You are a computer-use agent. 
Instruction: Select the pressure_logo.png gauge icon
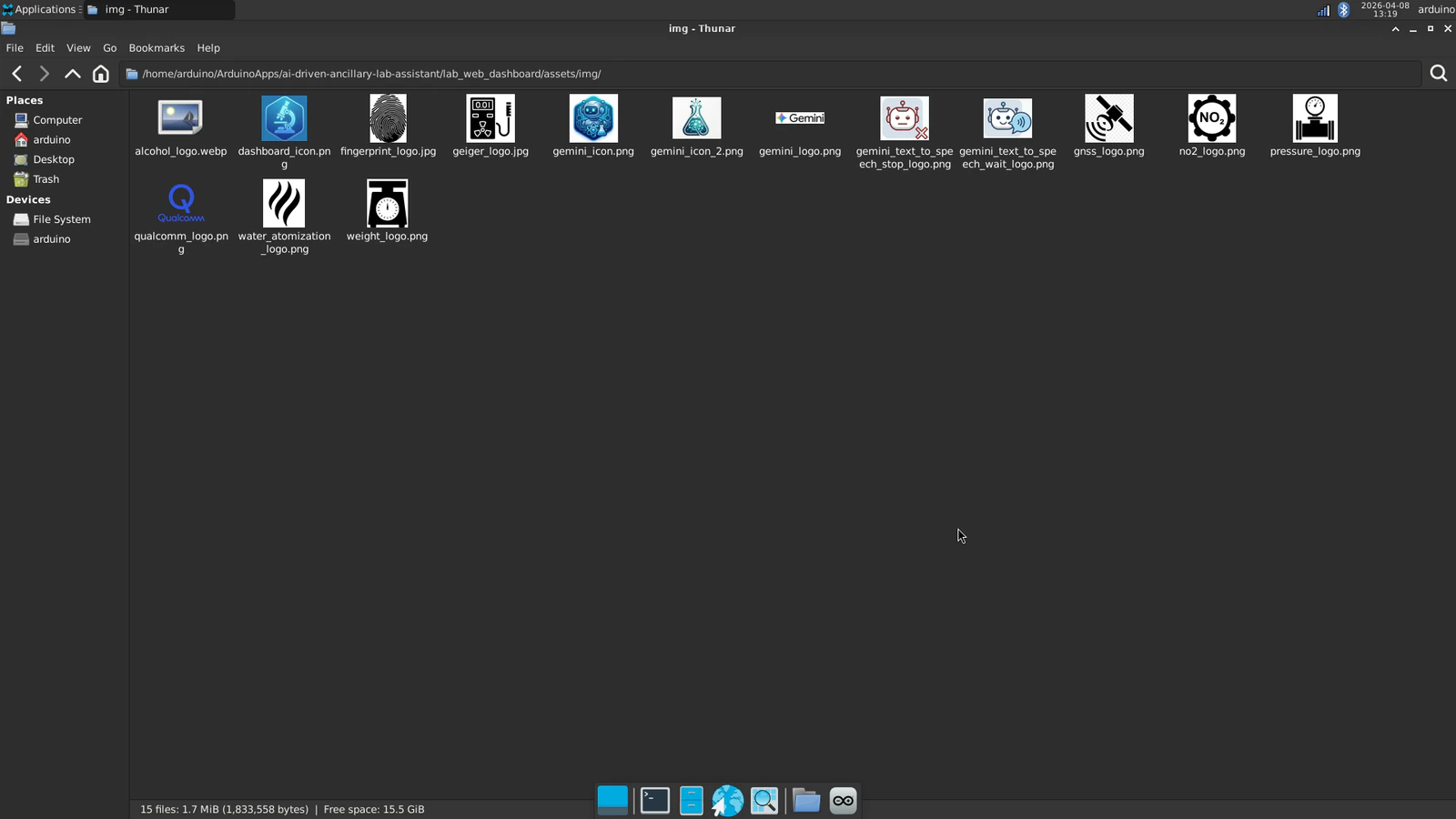[x=1315, y=118]
